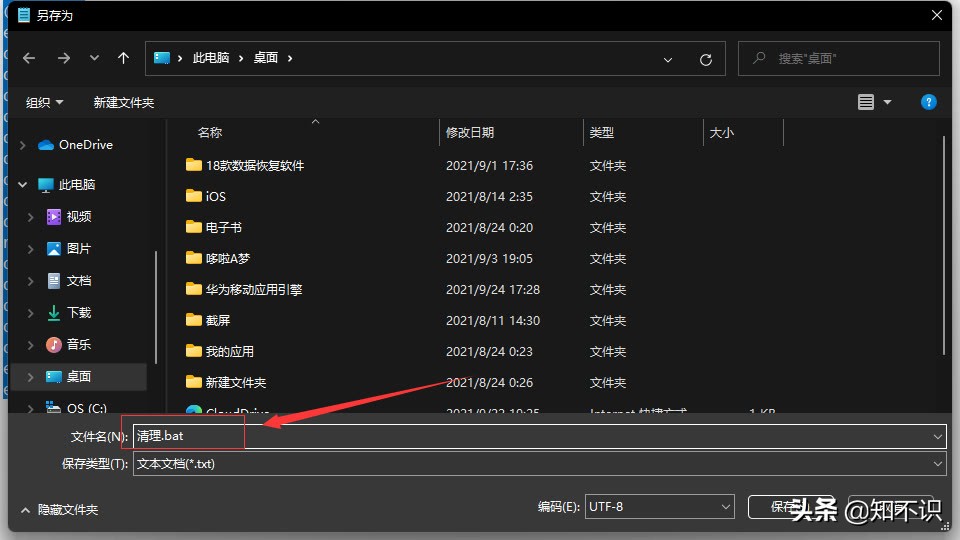Click 隐藏文件夹 to collapse folder pane
The height and width of the screenshot is (540, 960).
pos(59,509)
